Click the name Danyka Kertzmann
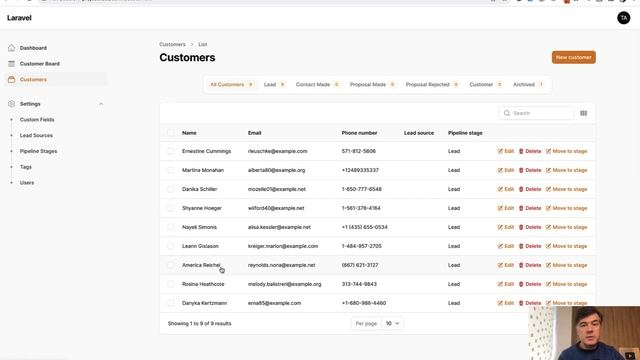640x360 pixels. tap(204, 303)
